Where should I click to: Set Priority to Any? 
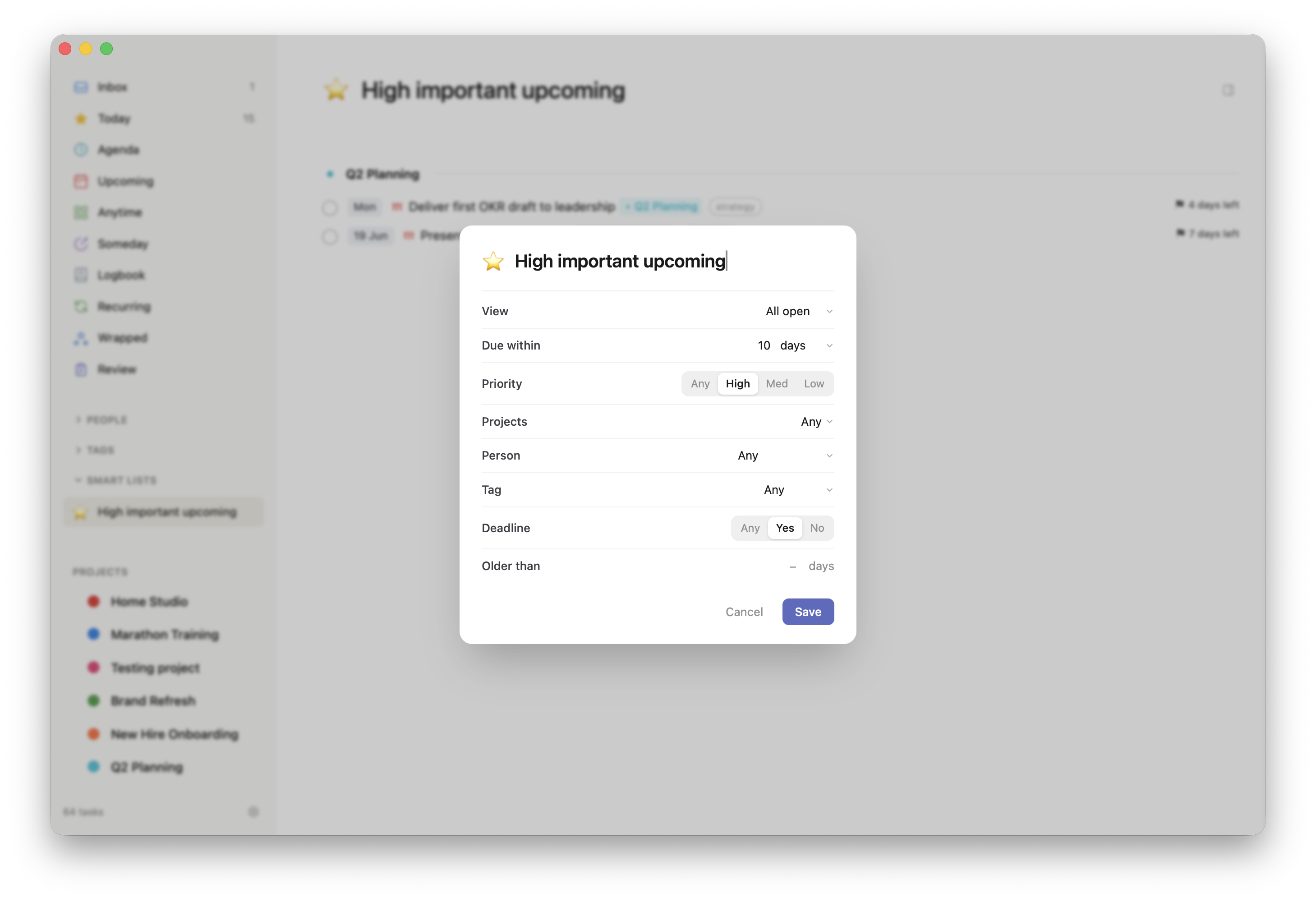click(x=700, y=383)
